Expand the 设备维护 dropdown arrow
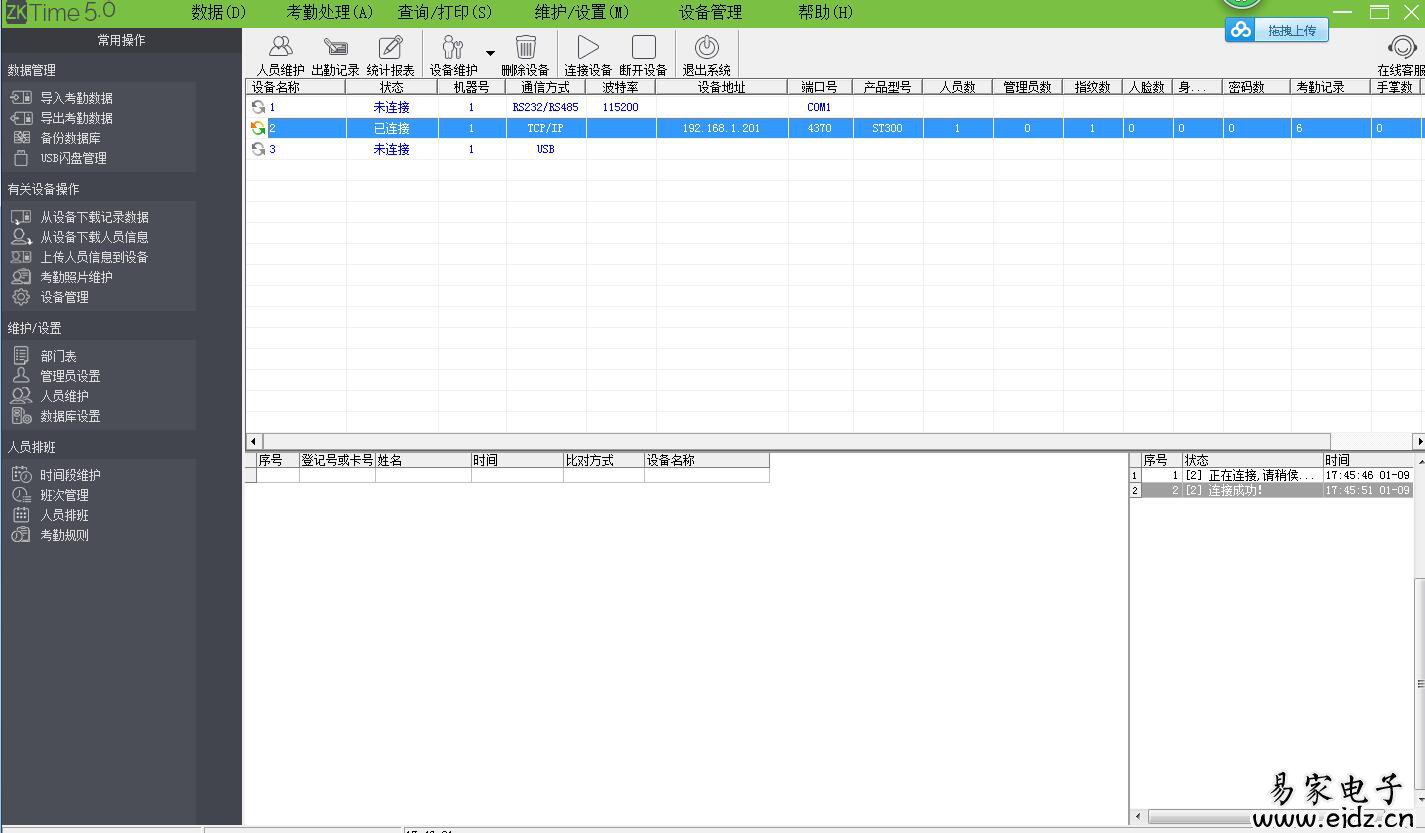The image size is (1425, 833). (x=490, y=53)
